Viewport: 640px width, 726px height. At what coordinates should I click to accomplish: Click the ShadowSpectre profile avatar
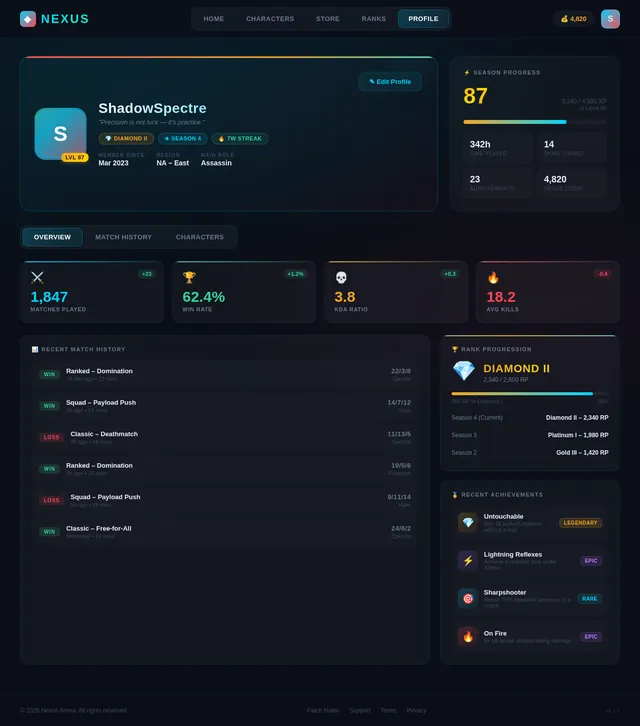tap(60, 134)
